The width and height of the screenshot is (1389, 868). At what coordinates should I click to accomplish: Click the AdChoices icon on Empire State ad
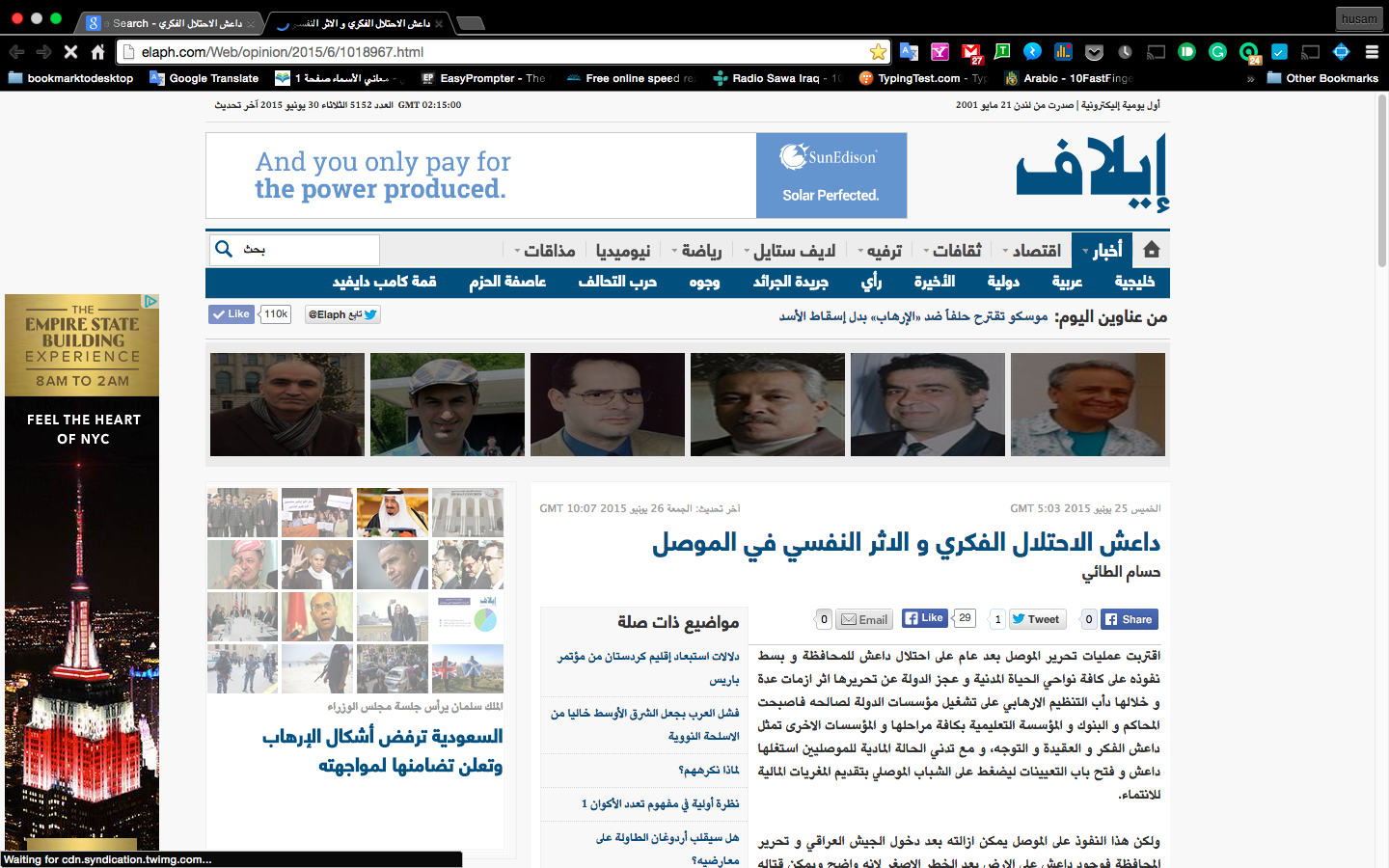[151, 301]
